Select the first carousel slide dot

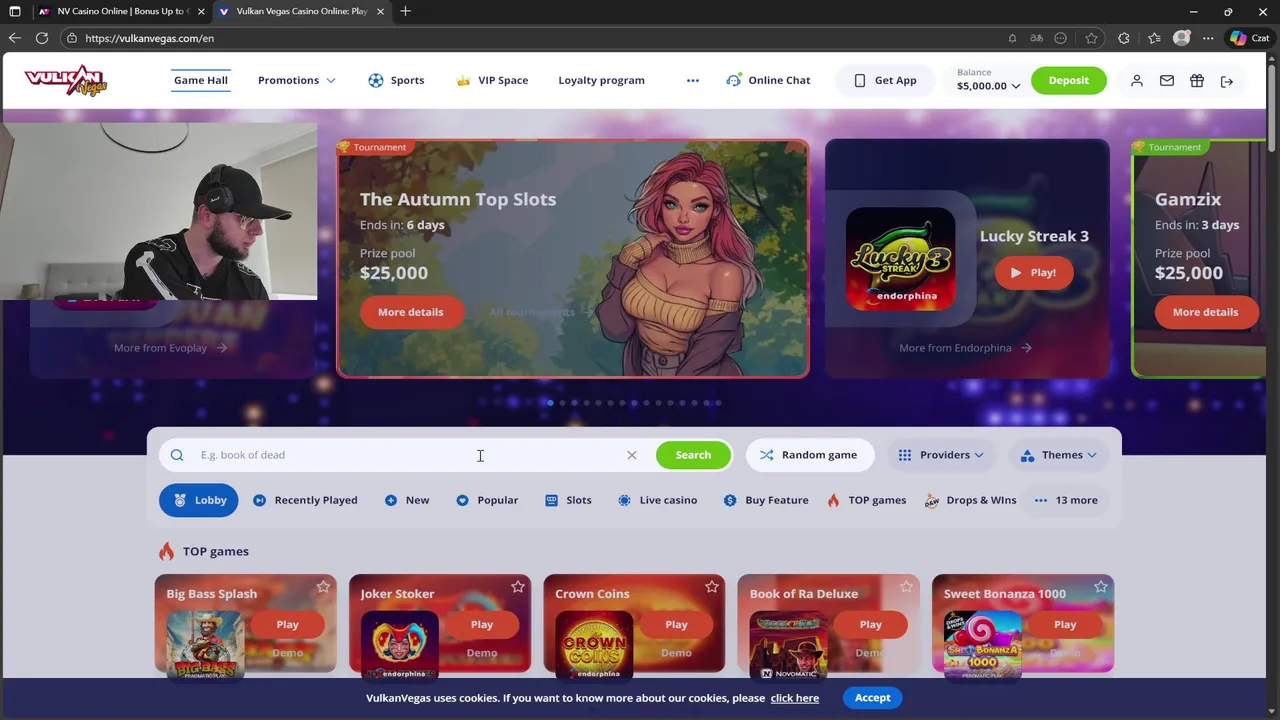click(x=550, y=403)
